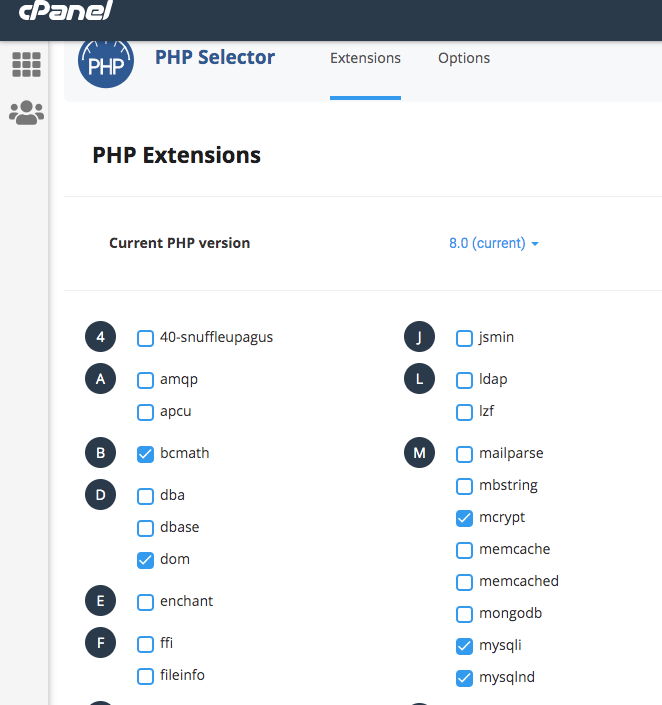Click the caret beside PHP version
662x705 pixels.
click(535, 244)
